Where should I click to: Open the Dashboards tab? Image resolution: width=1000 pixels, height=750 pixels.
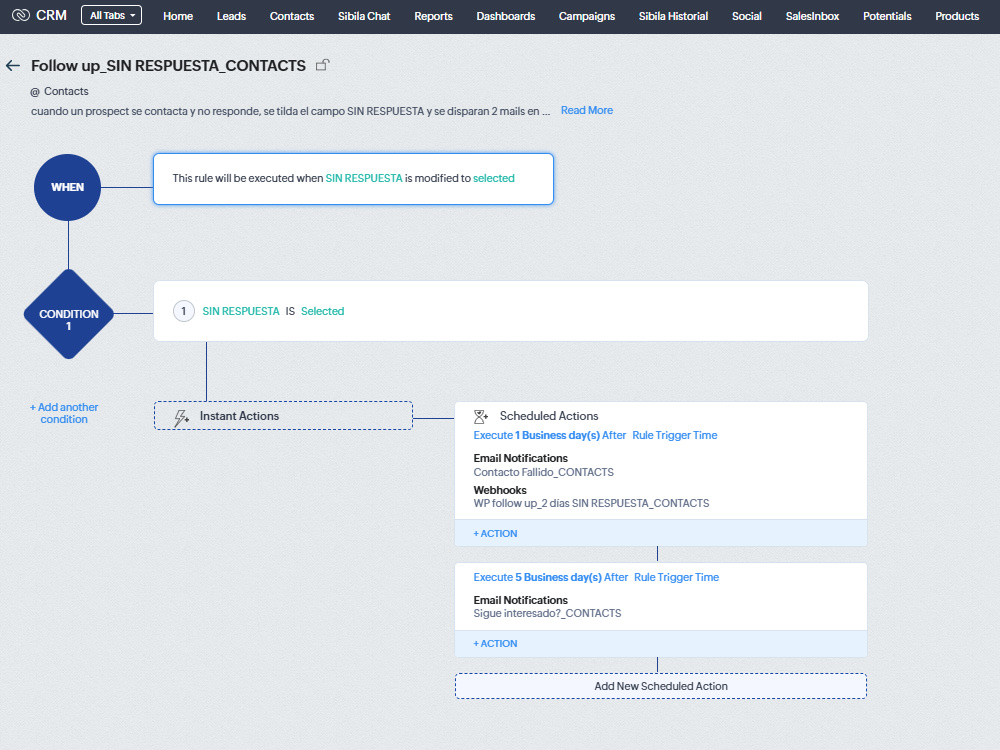505,16
